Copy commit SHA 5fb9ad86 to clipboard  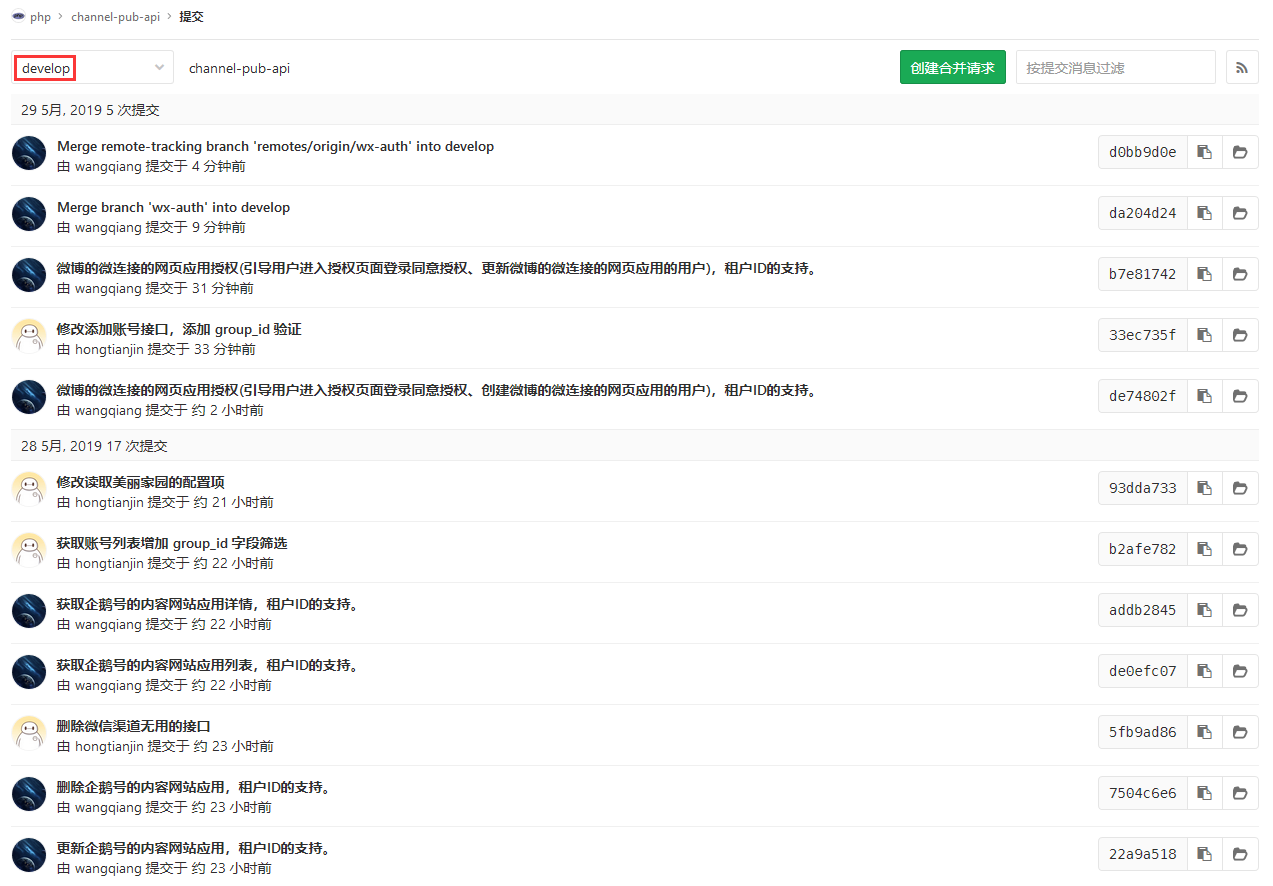[1205, 732]
